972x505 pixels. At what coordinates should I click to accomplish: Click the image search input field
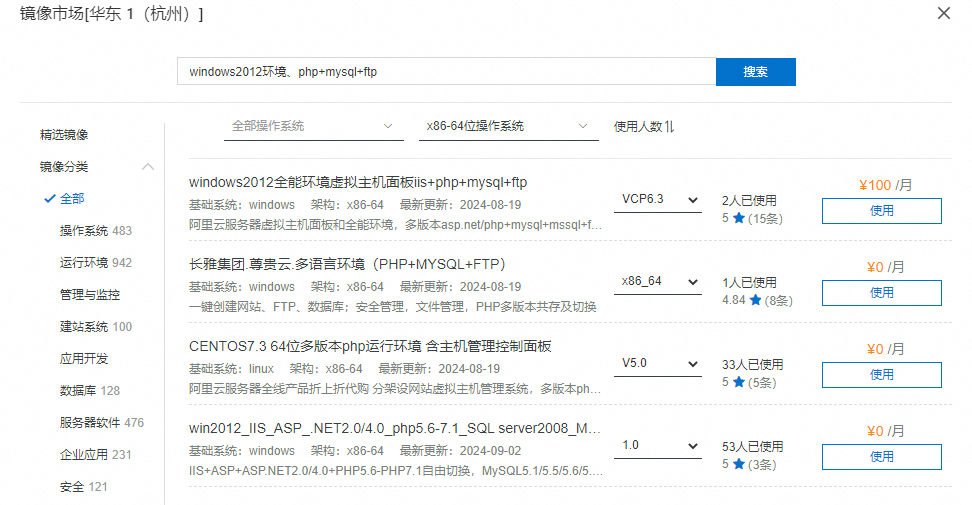click(x=445, y=72)
